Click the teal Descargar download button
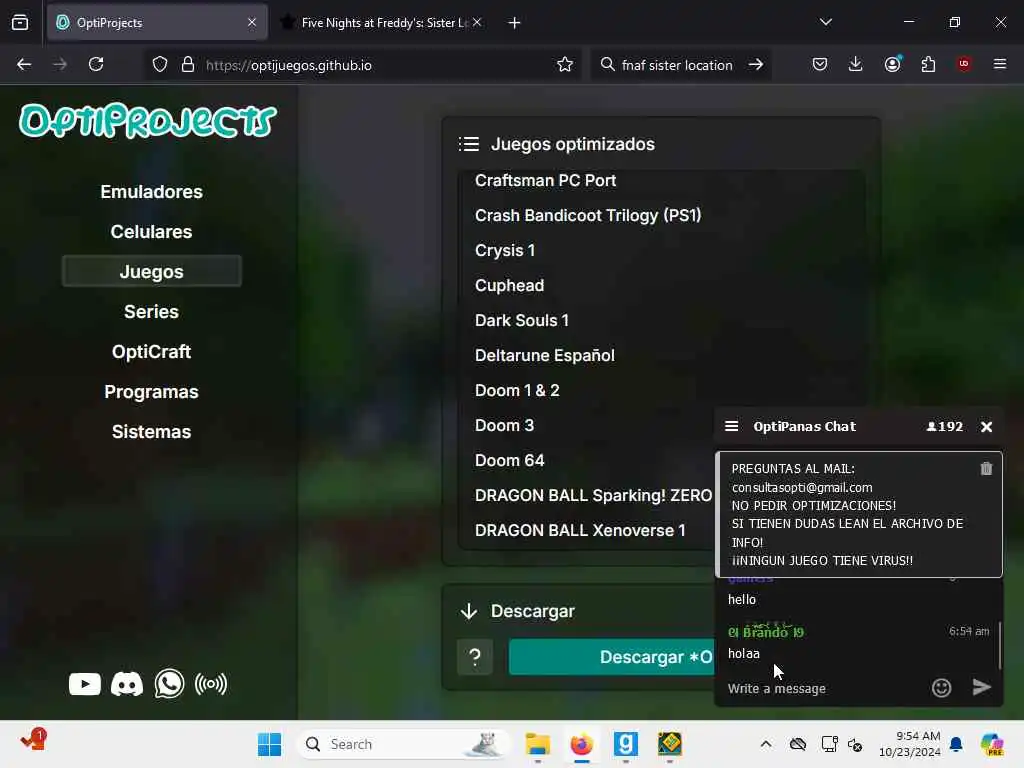The width and height of the screenshot is (1024, 768). (x=612, y=657)
